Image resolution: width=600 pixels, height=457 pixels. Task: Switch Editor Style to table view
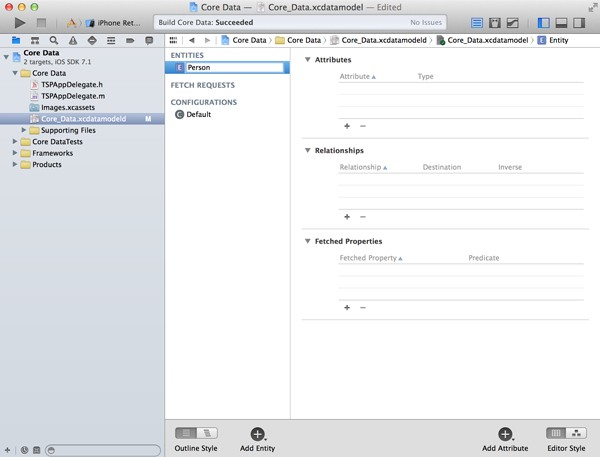point(556,433)
